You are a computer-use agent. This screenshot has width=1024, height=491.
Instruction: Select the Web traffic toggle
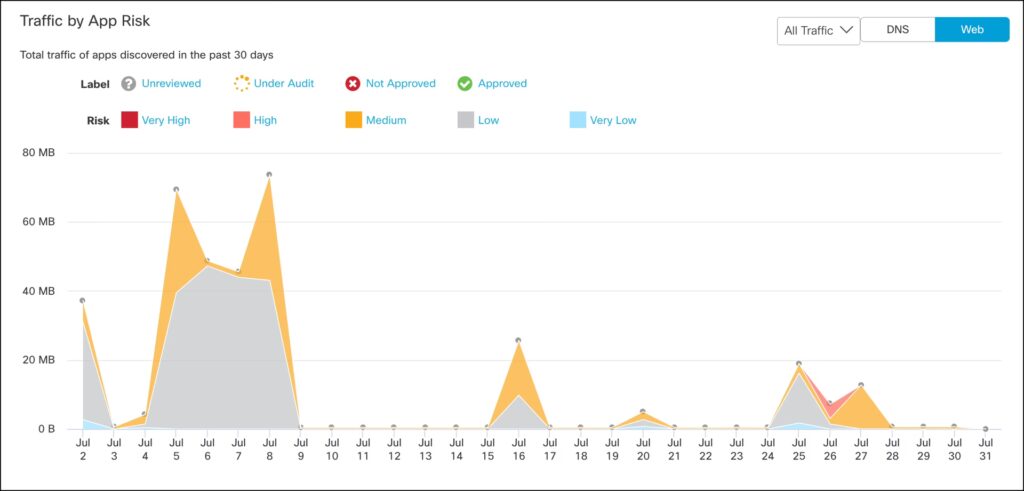[972, 30]
